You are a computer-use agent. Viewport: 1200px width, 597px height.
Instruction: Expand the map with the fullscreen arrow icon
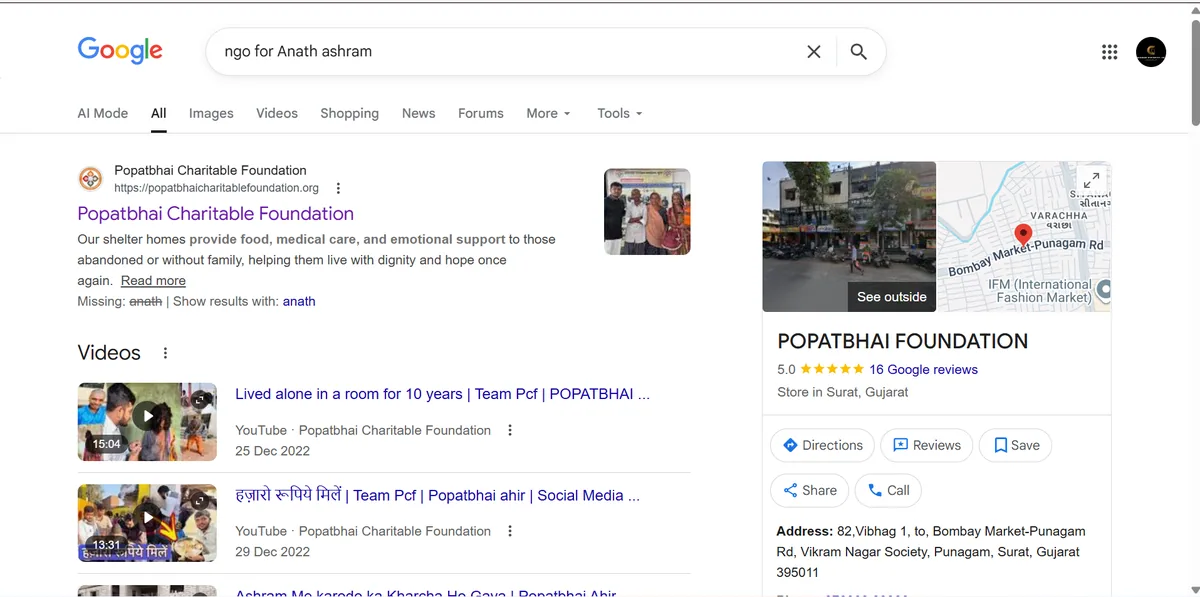coord(1092,180)
